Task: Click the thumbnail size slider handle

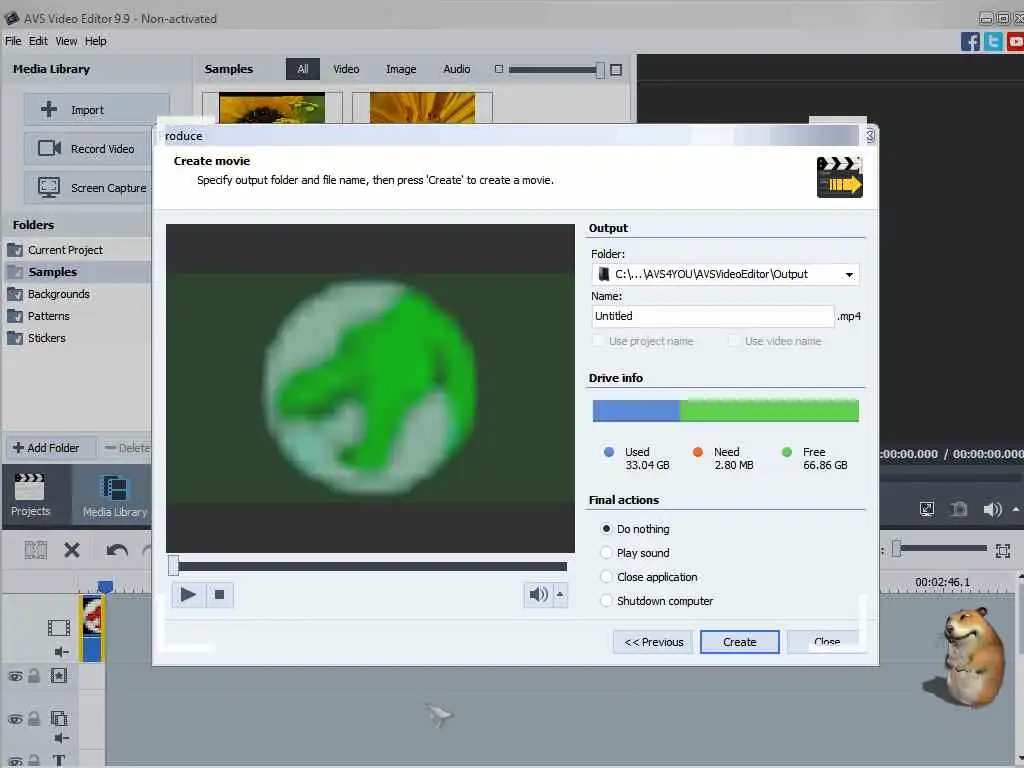Action: click(600, 69)
